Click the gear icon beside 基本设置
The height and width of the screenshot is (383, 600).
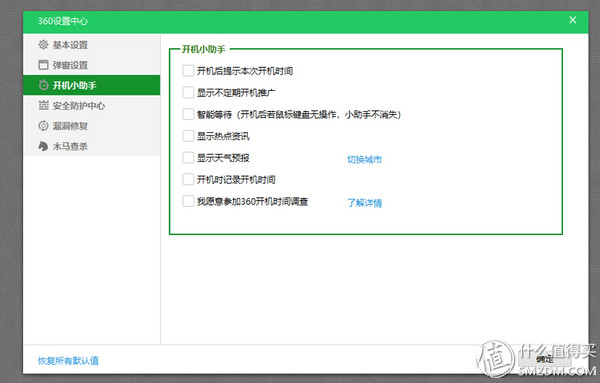[x=43, y=44]
